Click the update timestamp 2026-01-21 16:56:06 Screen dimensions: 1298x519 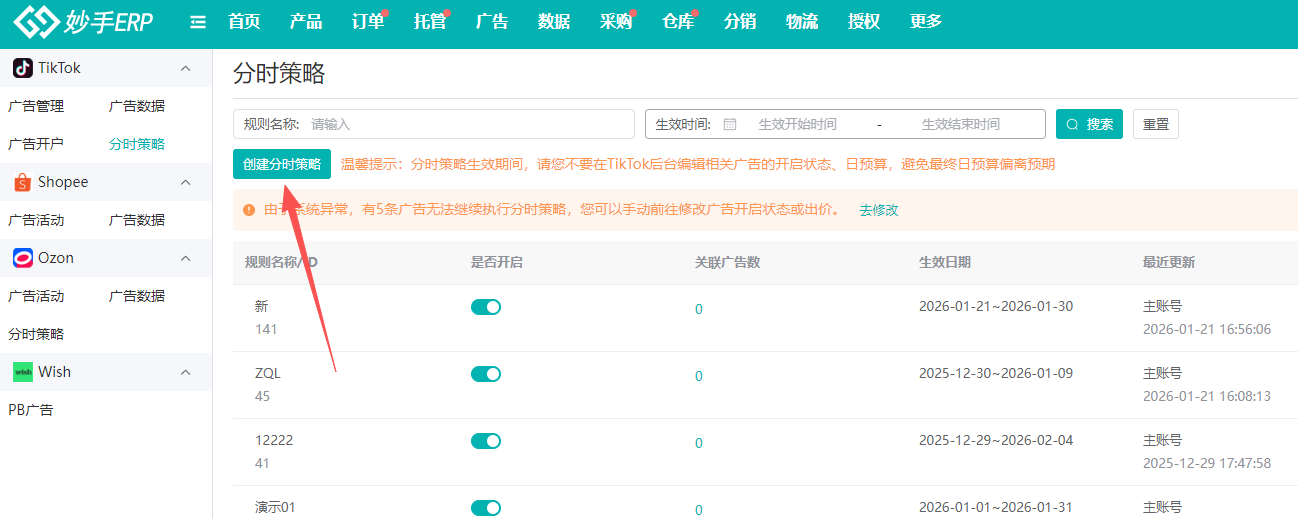(x=1207, y=329)
